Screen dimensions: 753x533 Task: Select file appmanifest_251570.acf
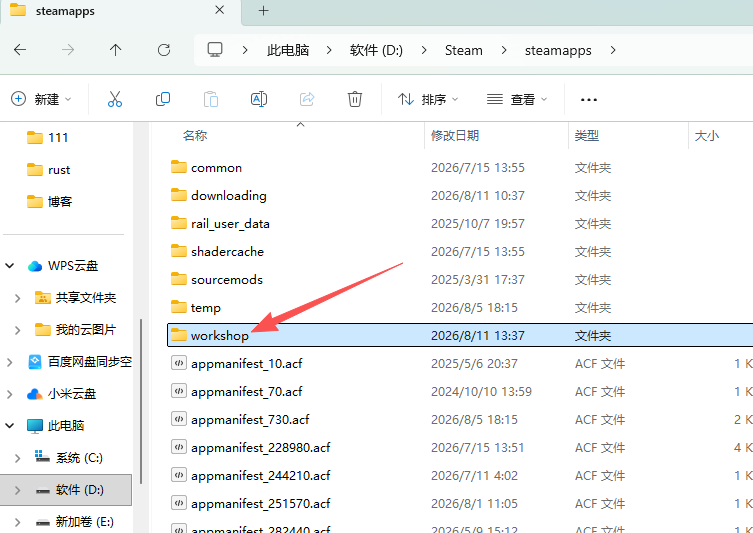(460, 503)
